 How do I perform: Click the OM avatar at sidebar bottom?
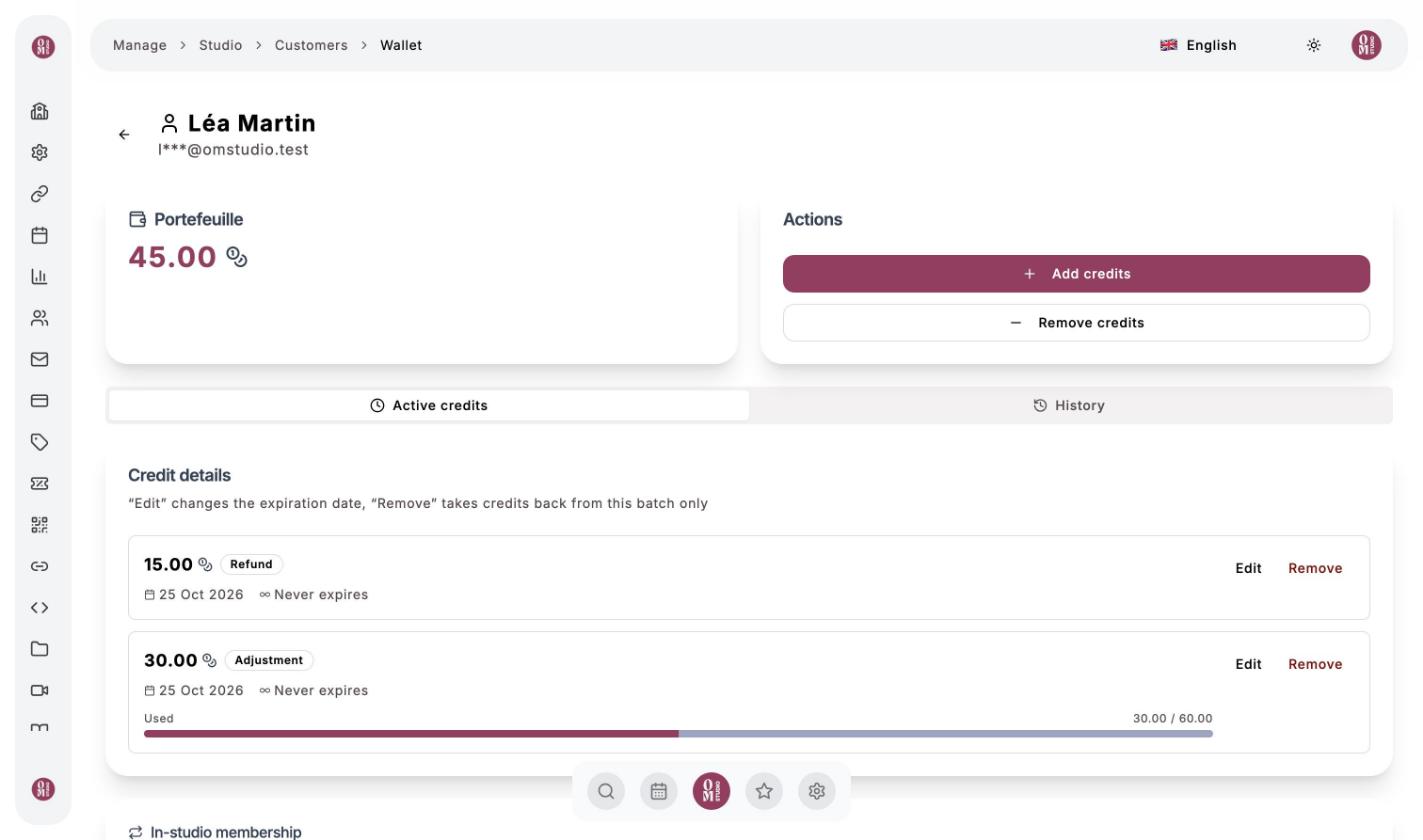(x=43, y=789)
